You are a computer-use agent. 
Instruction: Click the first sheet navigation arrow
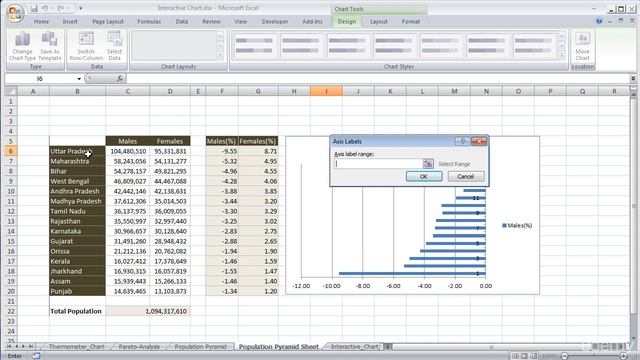point(9,347)
